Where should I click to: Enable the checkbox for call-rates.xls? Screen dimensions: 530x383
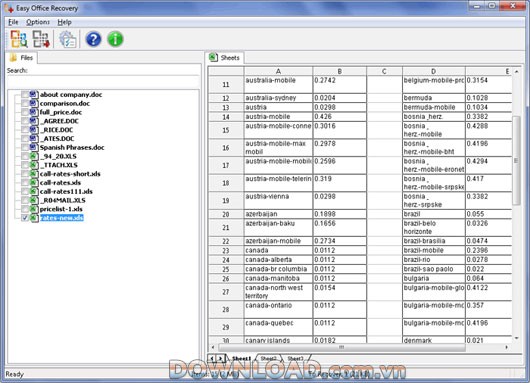click(x=25, y=182)
